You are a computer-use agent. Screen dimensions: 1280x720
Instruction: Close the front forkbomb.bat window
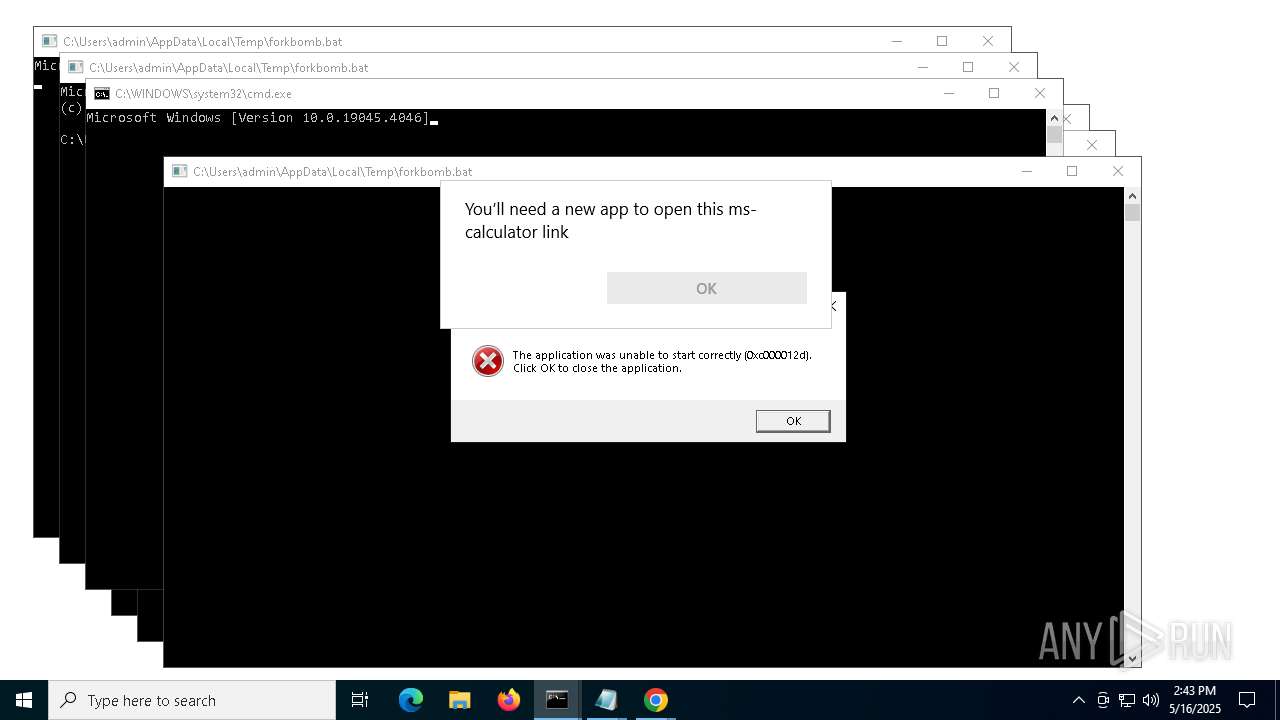pyautogui.click(x=1118, y=171)
